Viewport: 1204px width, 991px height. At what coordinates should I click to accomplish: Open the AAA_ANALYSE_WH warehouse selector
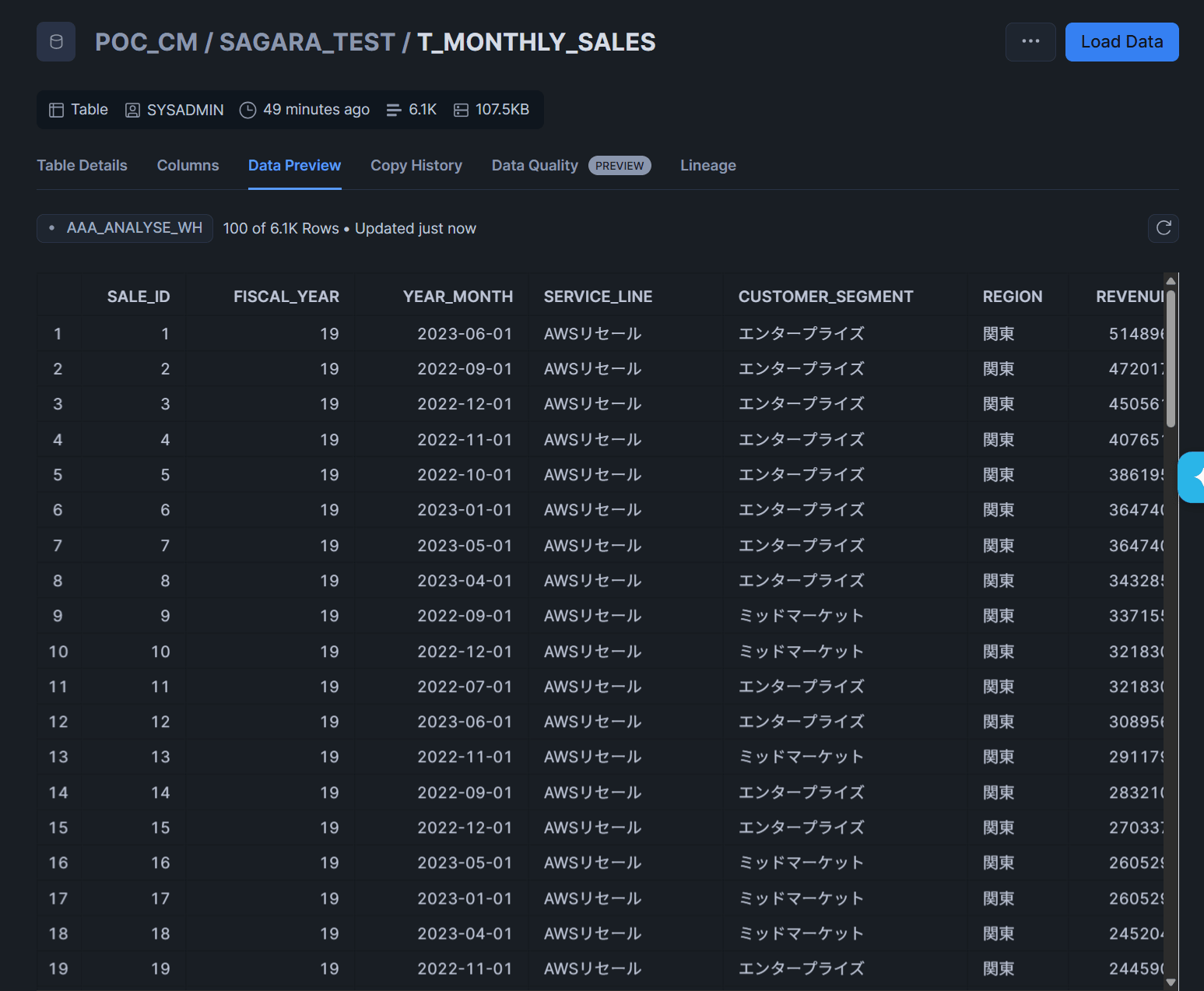click(125, 228)
